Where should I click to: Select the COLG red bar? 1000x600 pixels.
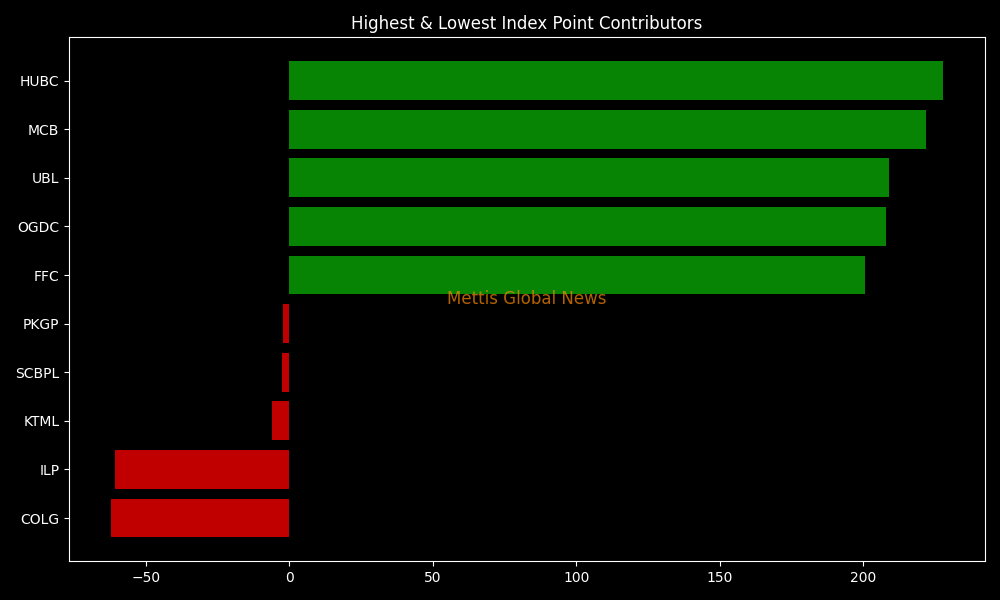[x=200, y=518]
